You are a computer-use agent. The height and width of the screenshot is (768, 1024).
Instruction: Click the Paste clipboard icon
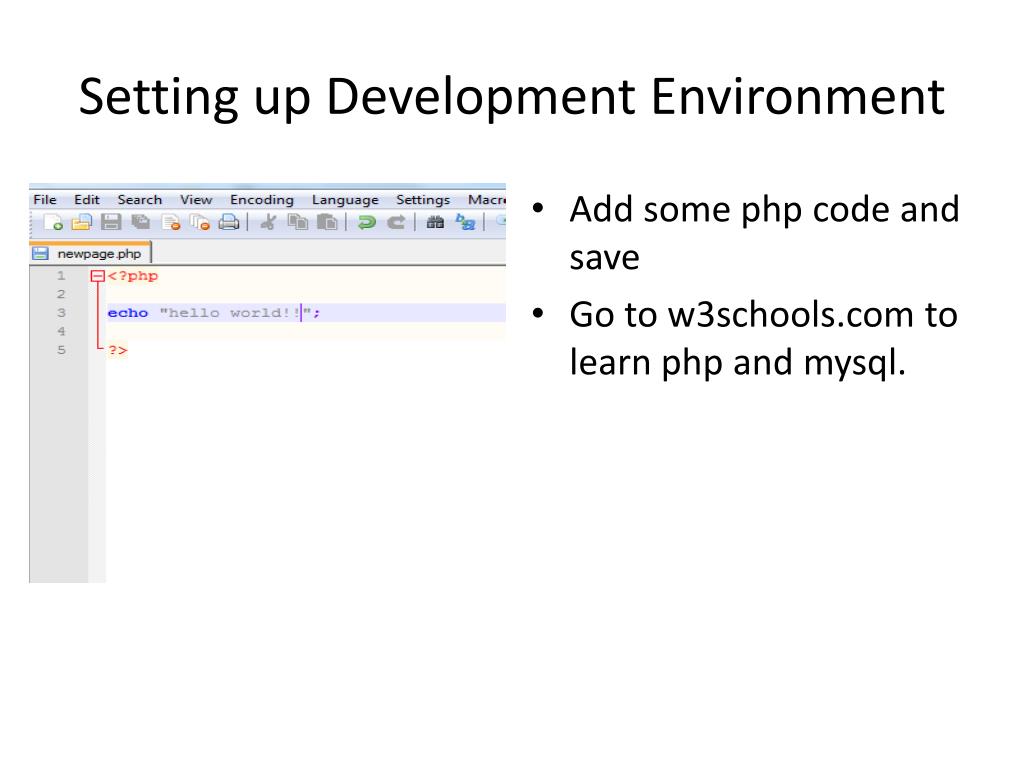coord(327,223)
